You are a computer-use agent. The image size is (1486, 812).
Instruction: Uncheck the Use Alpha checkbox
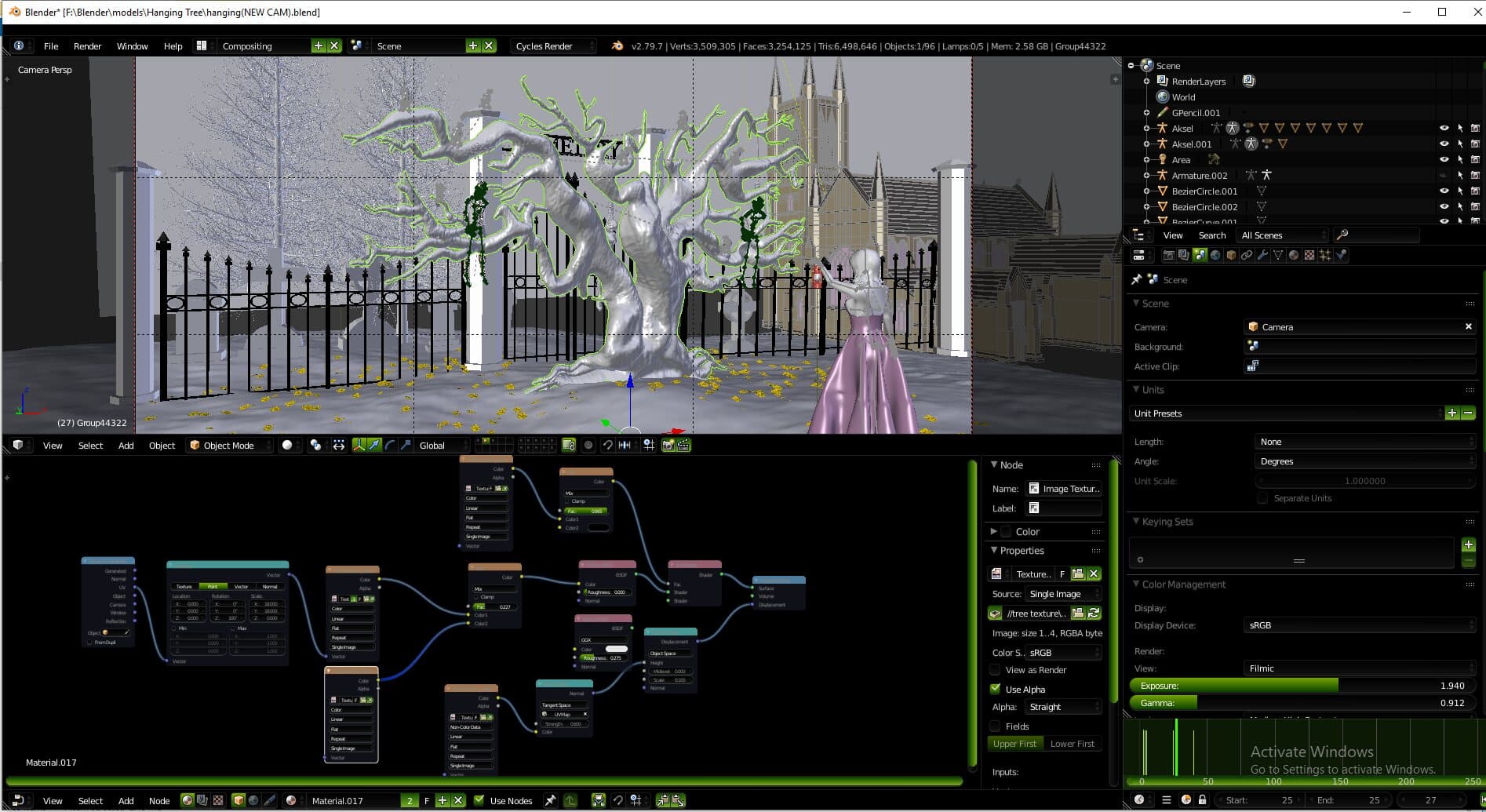[x=995, y=689]
